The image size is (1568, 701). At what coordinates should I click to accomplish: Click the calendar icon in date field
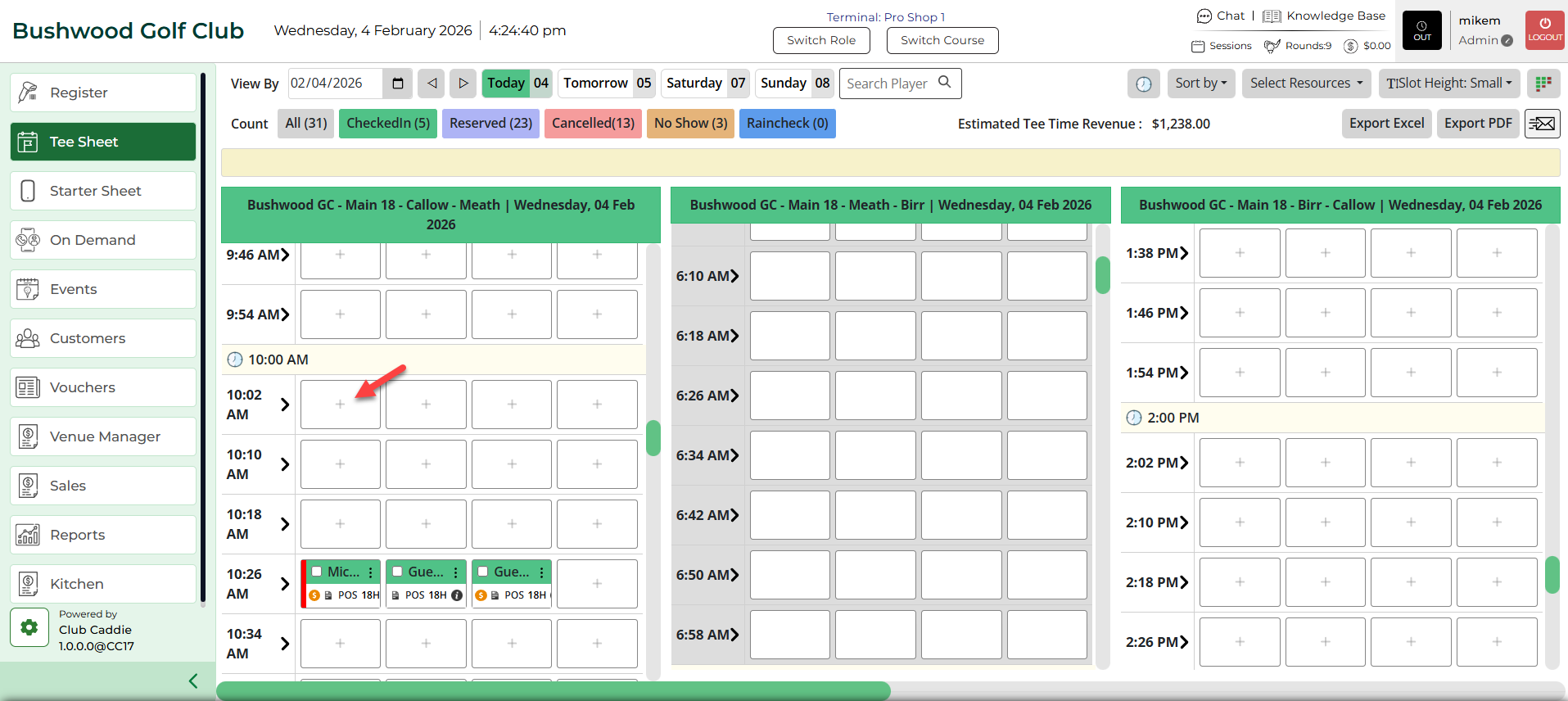coord(398,84)
